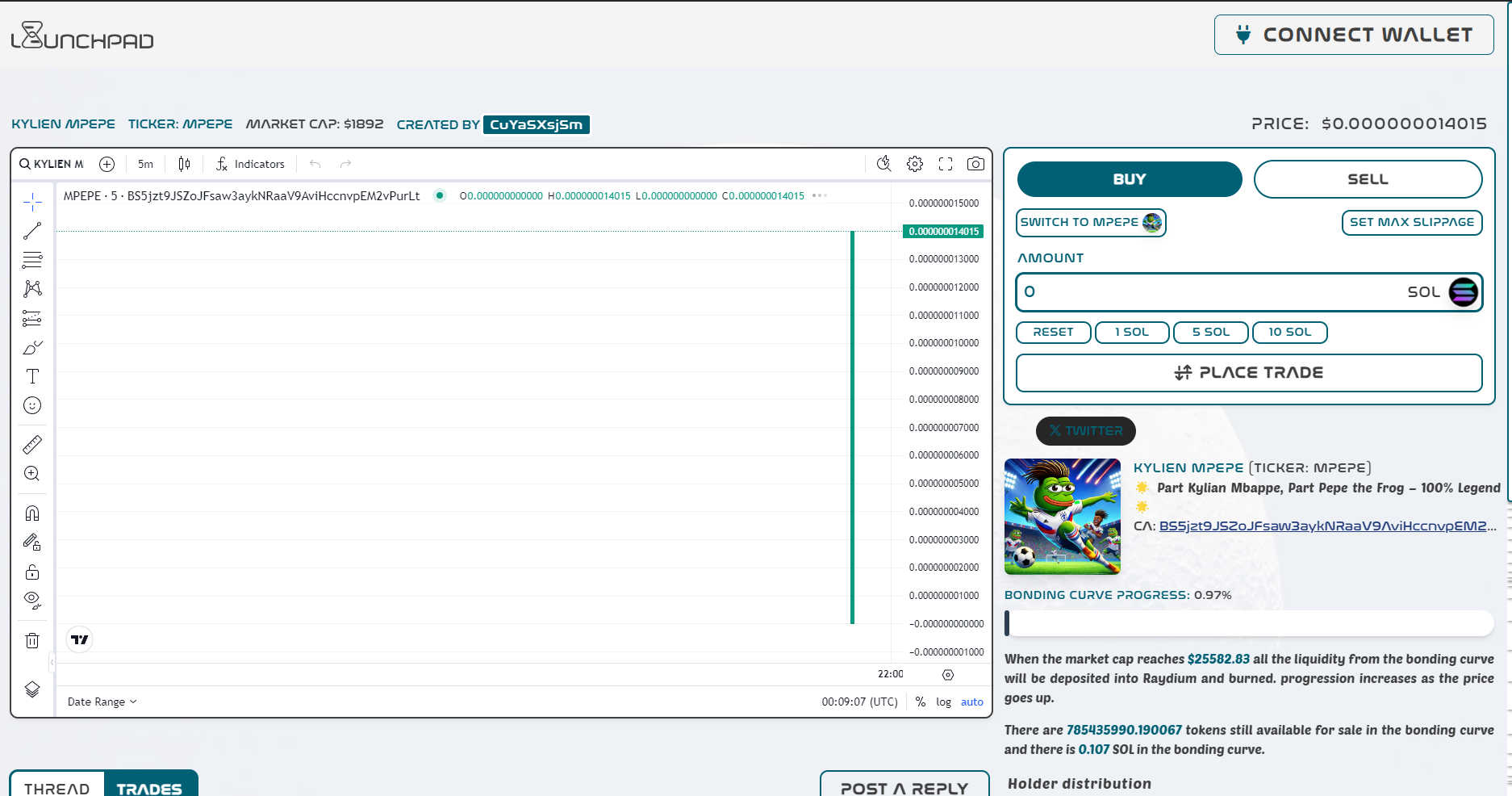Open the quick search tool
Screen dimensions: 1512x796
[883, 164]
